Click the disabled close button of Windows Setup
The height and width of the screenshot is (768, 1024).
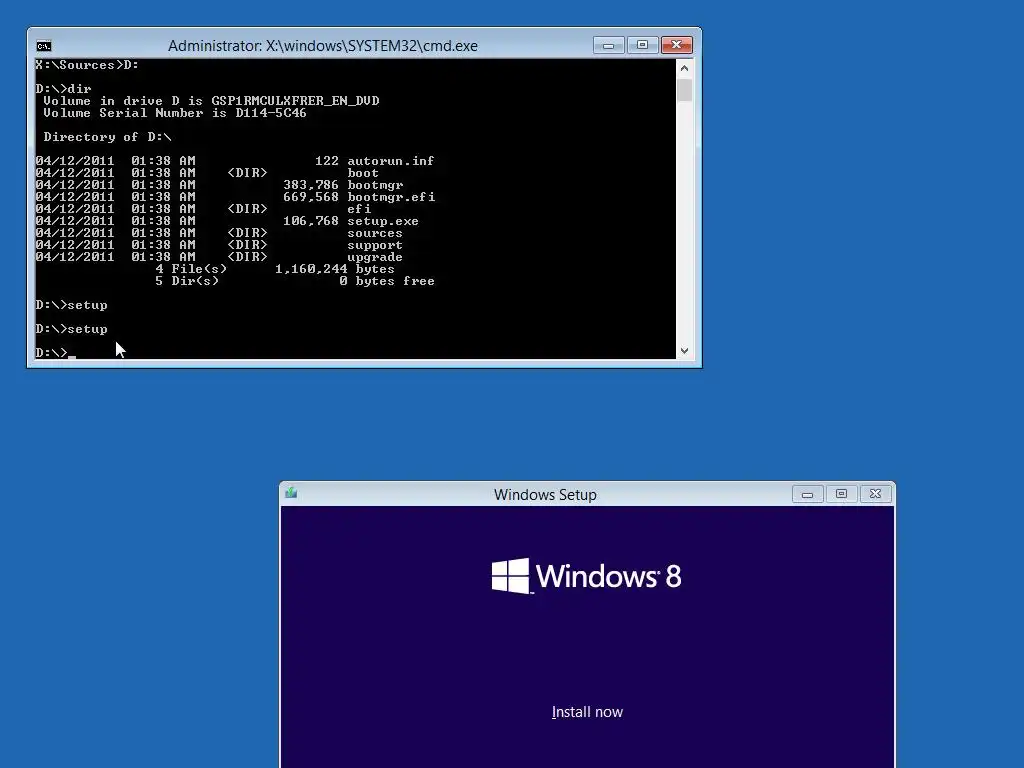(876, 494)
